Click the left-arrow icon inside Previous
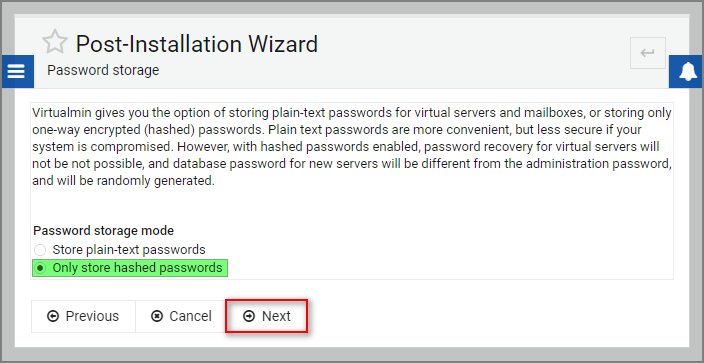 [x=53, y=316]
